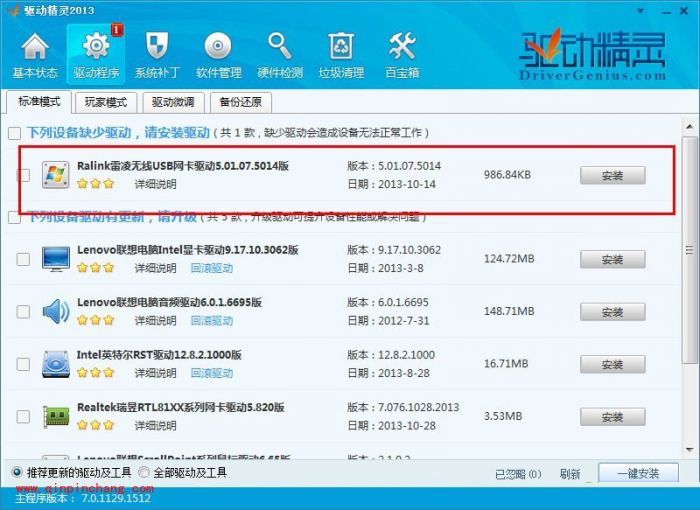This screenshot has height=510, width=700.
Task: Click the star rating of the Realtek driver
Action: click(x=96, y=425)
